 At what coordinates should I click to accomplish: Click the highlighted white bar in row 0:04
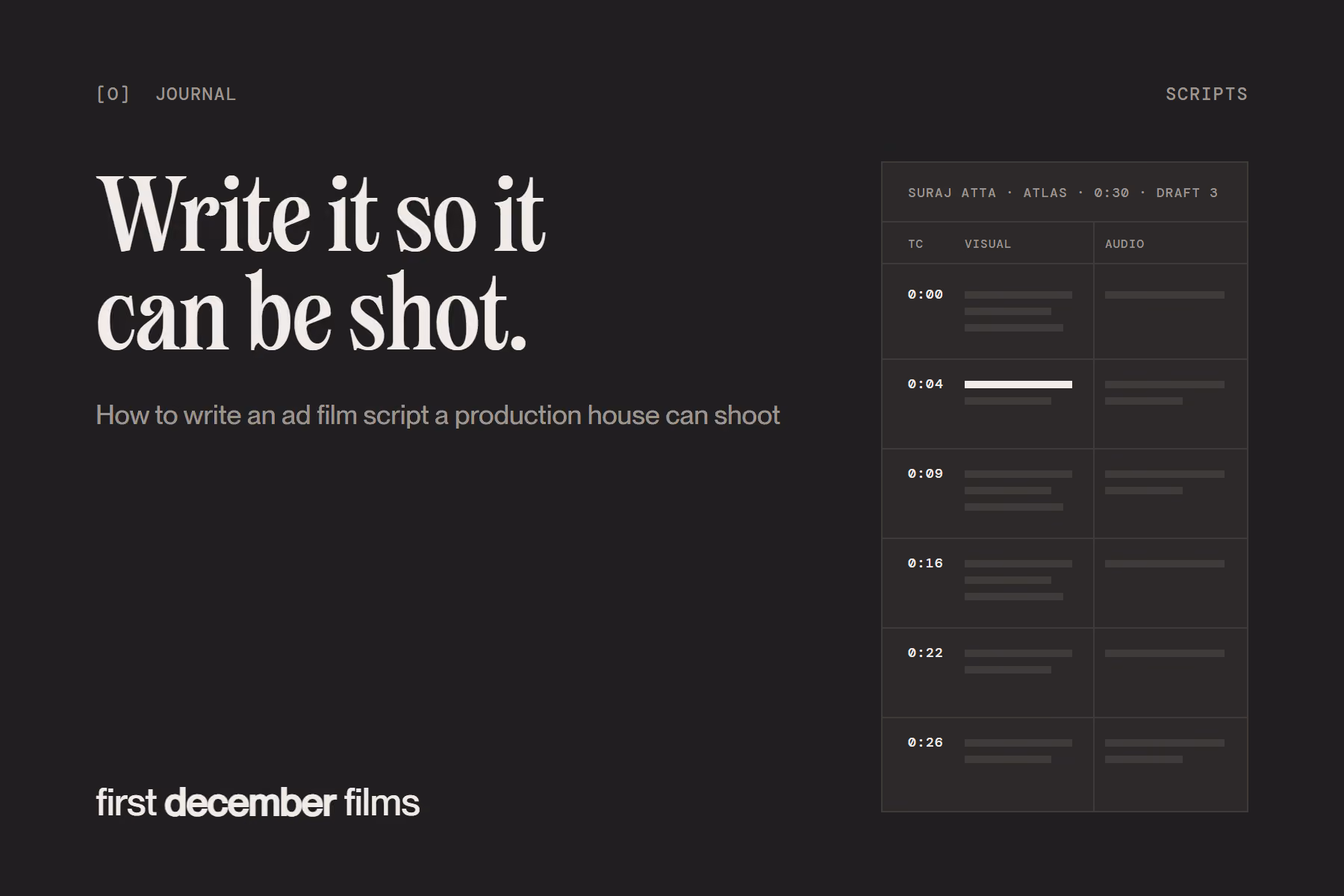pos(1018,385)
